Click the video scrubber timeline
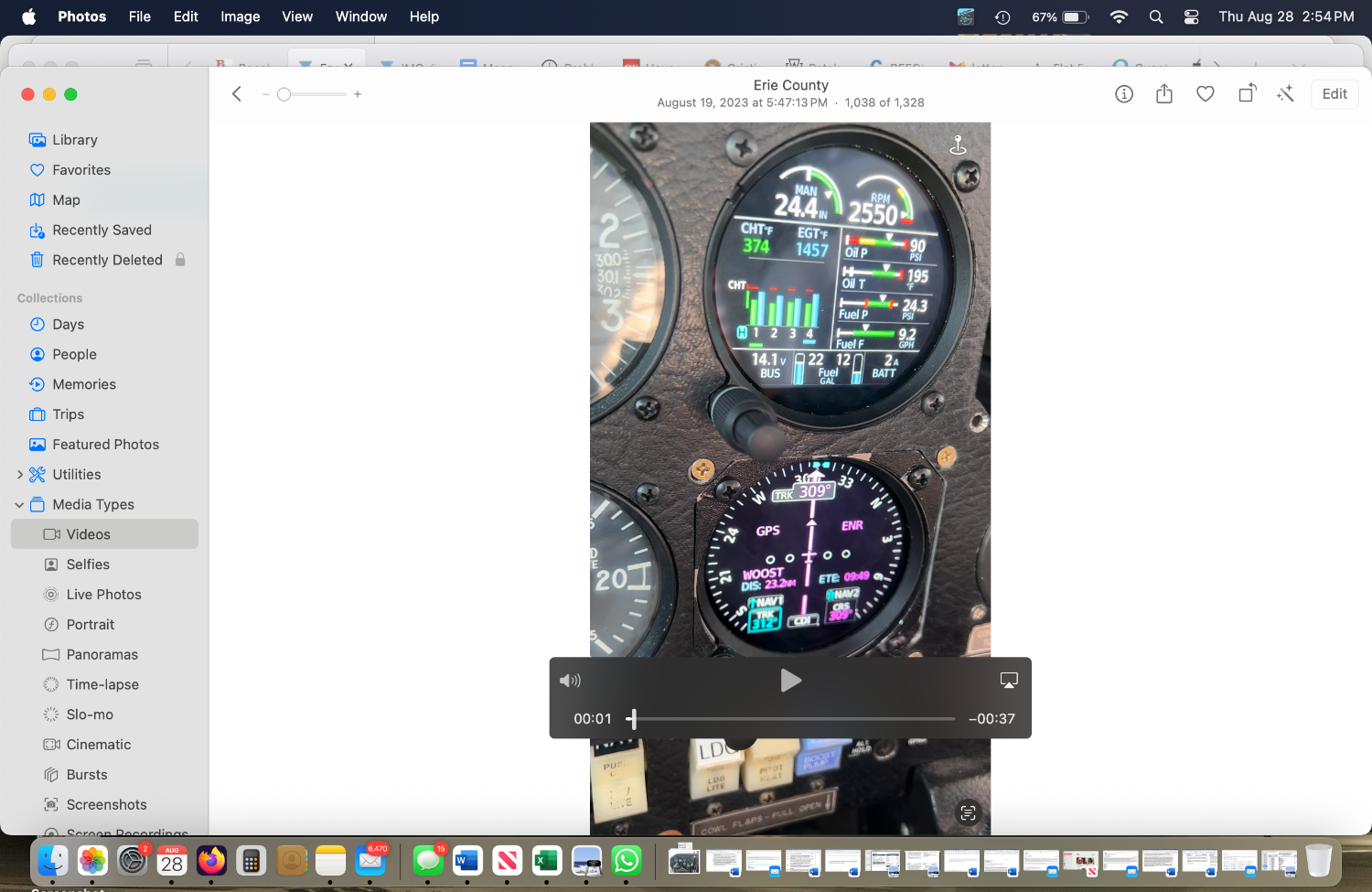The width and height of the screenshot is (1372, 892). coord(792,719)
